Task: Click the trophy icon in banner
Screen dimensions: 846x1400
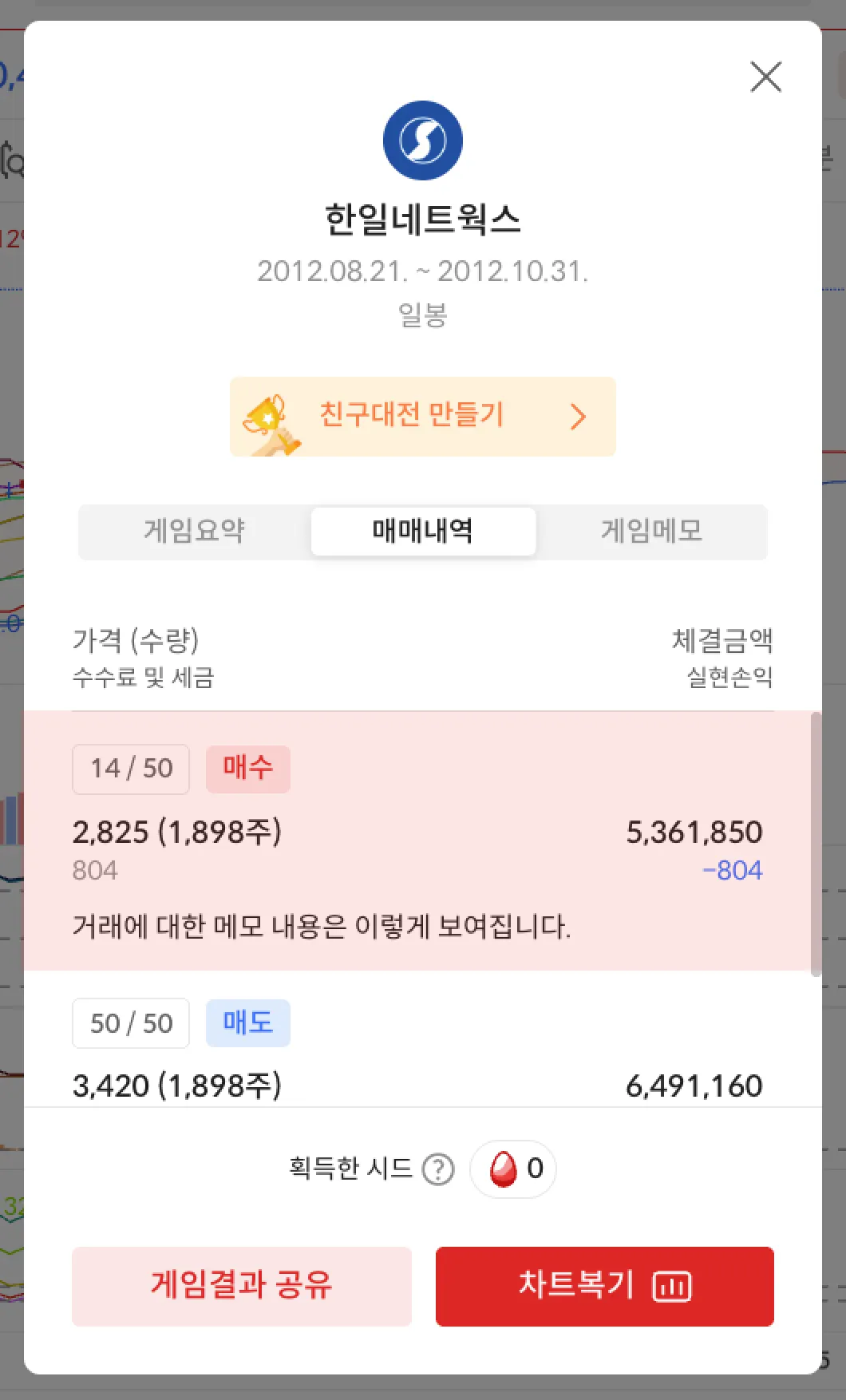Action: tap(270, 421)
